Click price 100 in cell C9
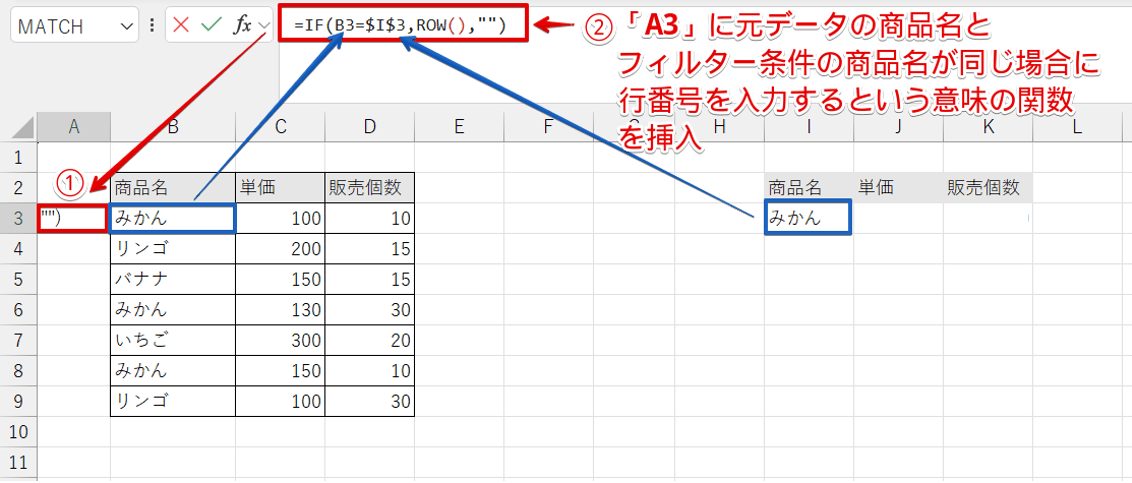1132x483 pixels. coord(280,401)
